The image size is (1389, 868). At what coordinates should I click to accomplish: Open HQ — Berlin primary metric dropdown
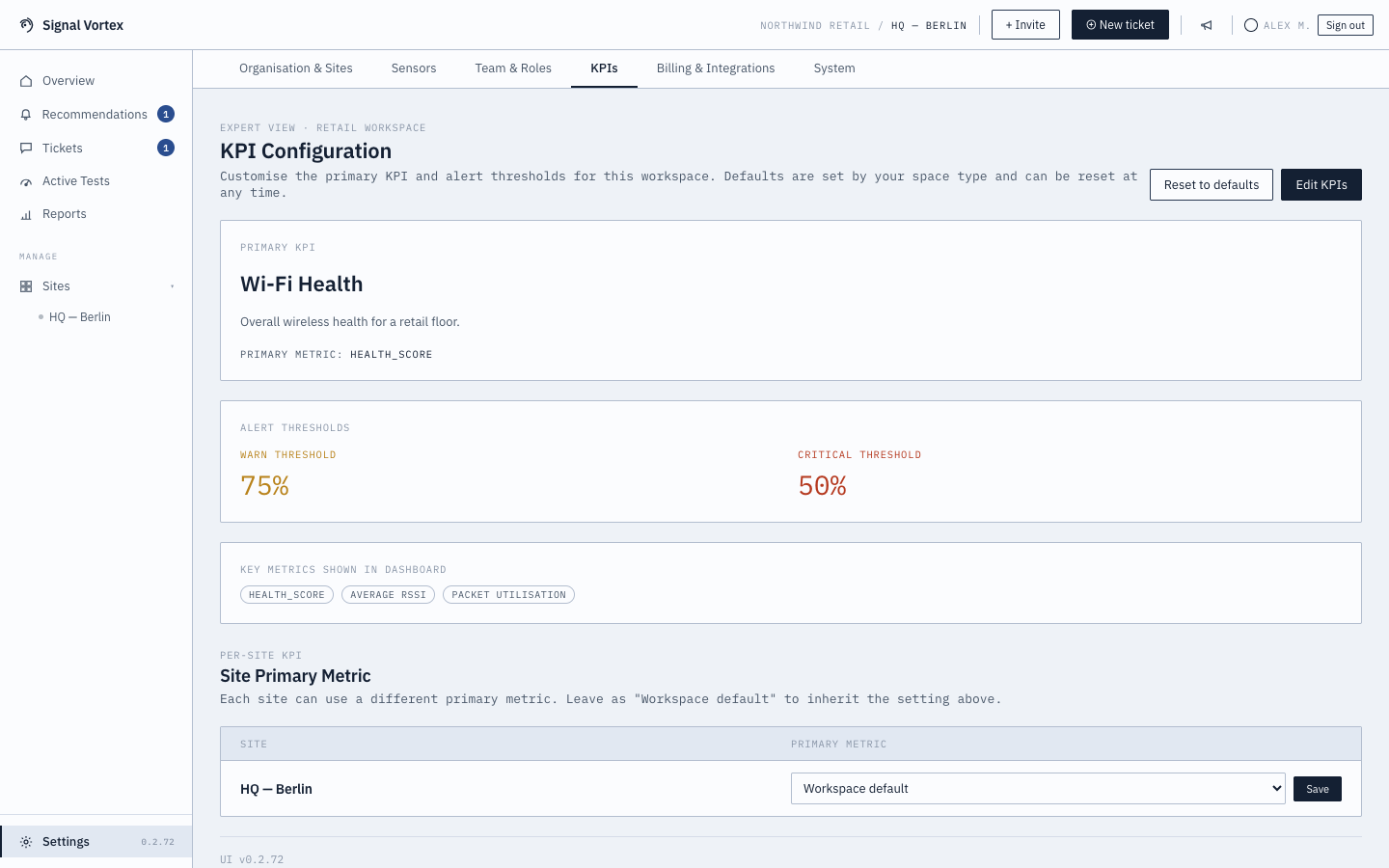[1038, 789]
